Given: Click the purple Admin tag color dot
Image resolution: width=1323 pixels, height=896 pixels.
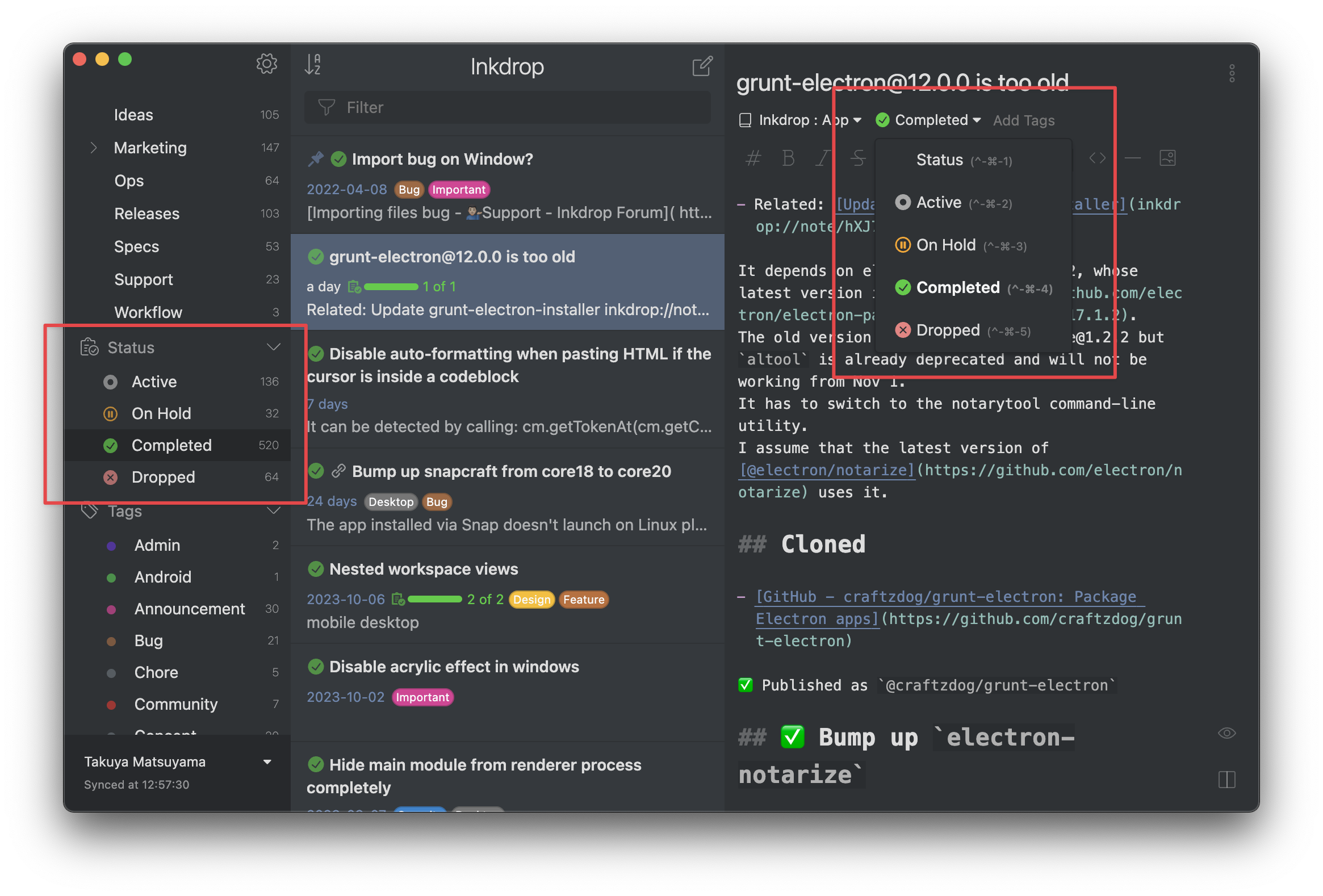Looking at the screenshot, I should pos(112,546).
